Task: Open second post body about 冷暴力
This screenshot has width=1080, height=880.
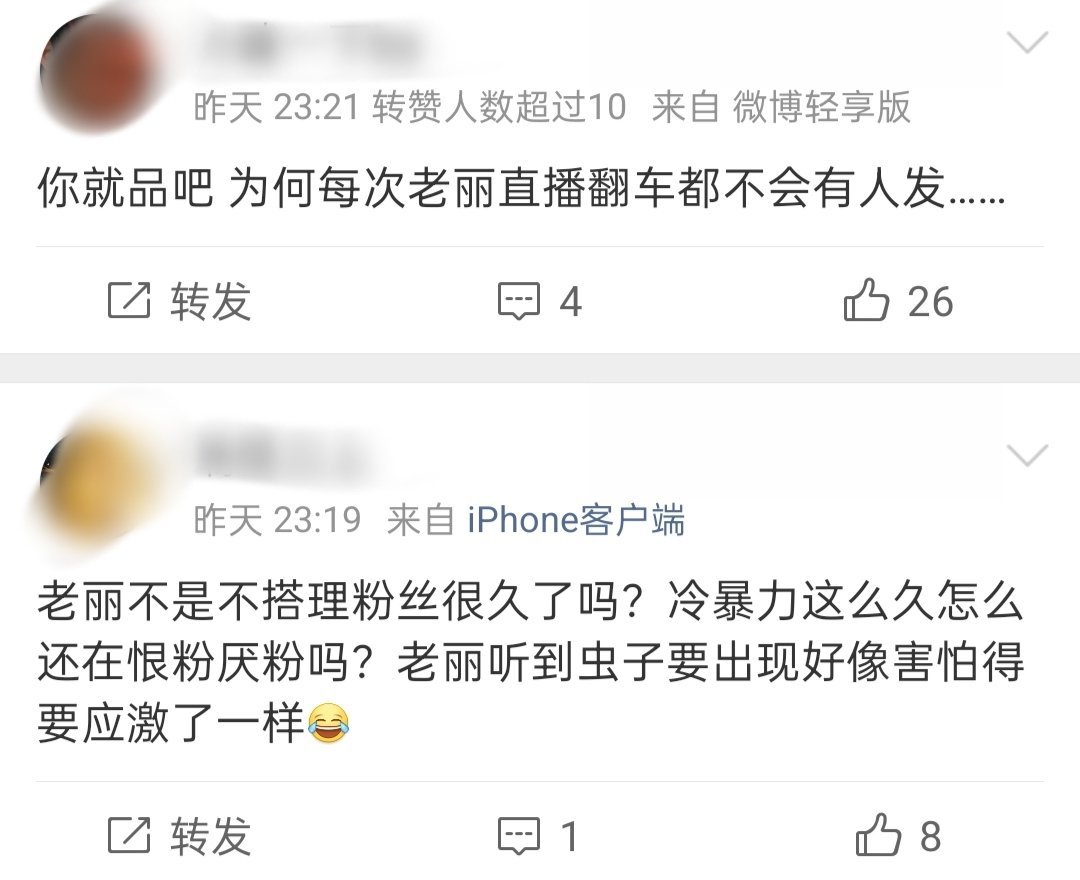Action: [x=530, y=663]
